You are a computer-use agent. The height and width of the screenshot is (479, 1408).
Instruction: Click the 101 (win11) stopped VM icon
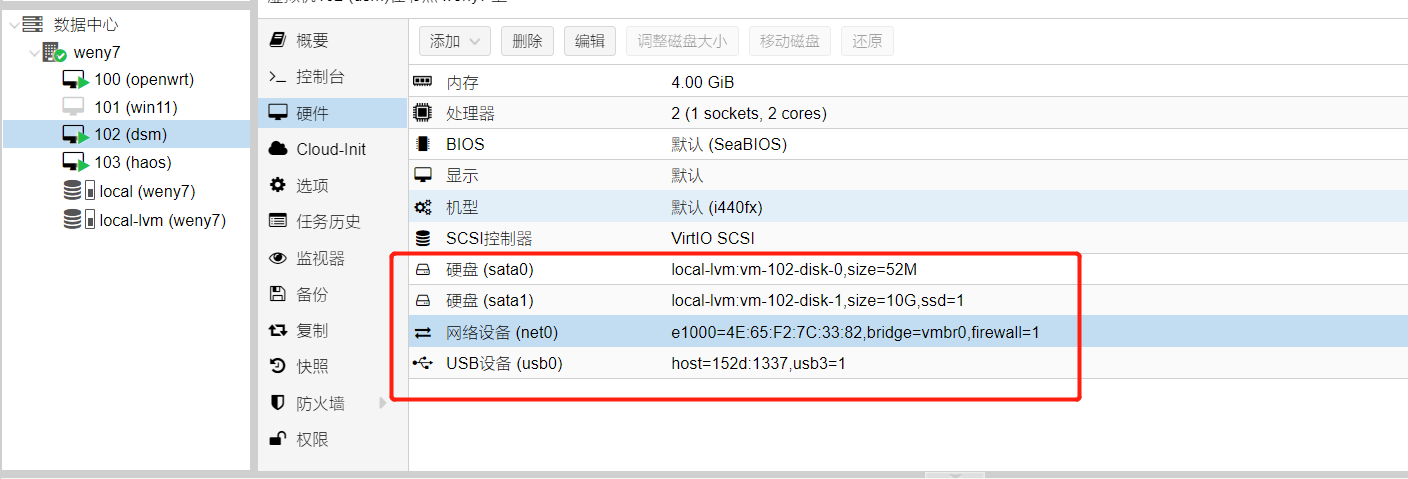pos(74,107)
